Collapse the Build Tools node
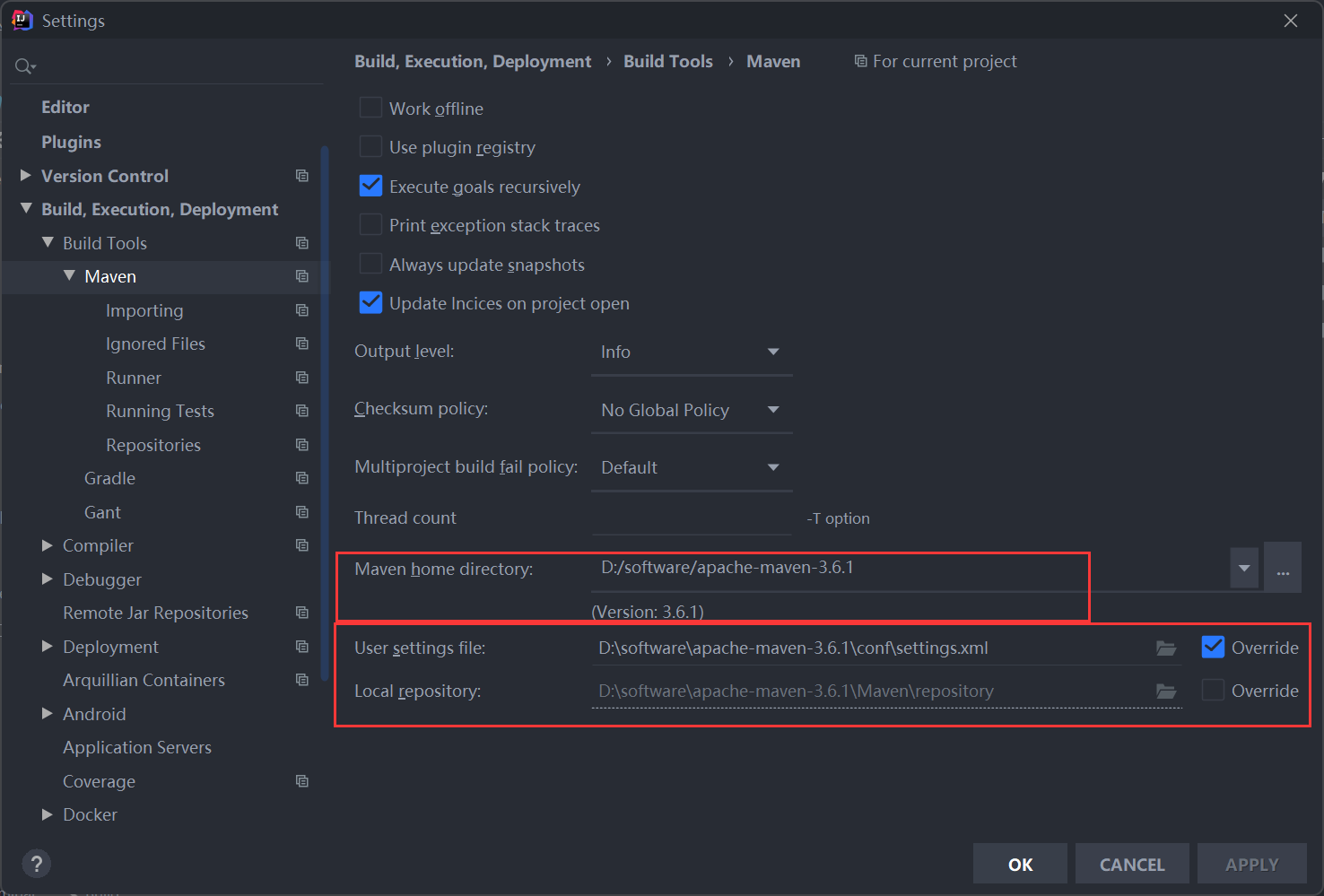Viewport: 1324px width, 896px height. 48,242
